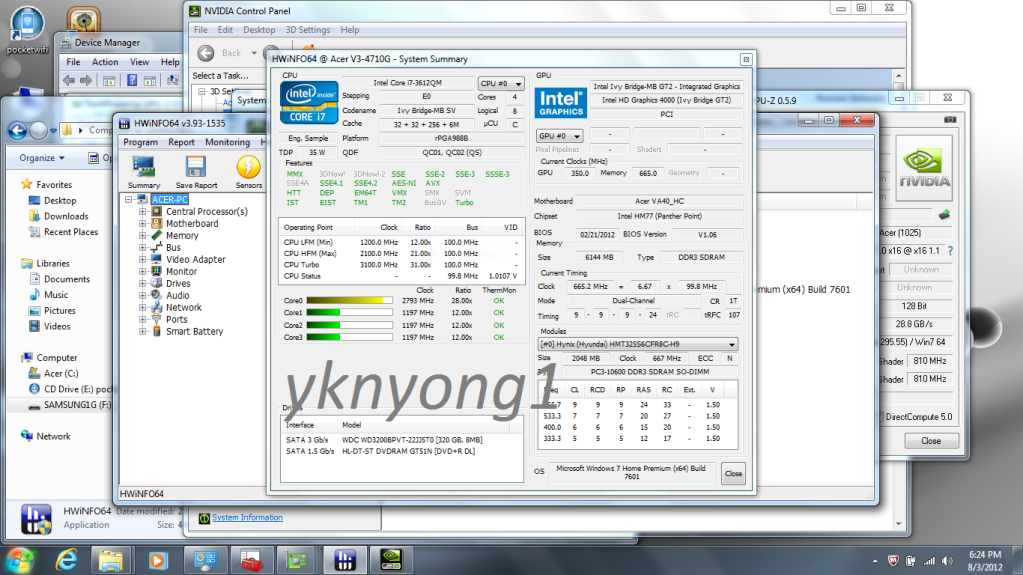Click the Windows Start button
Image resolution: width=1023 pixels, height=575 pixels.
(x=20, y=560)
